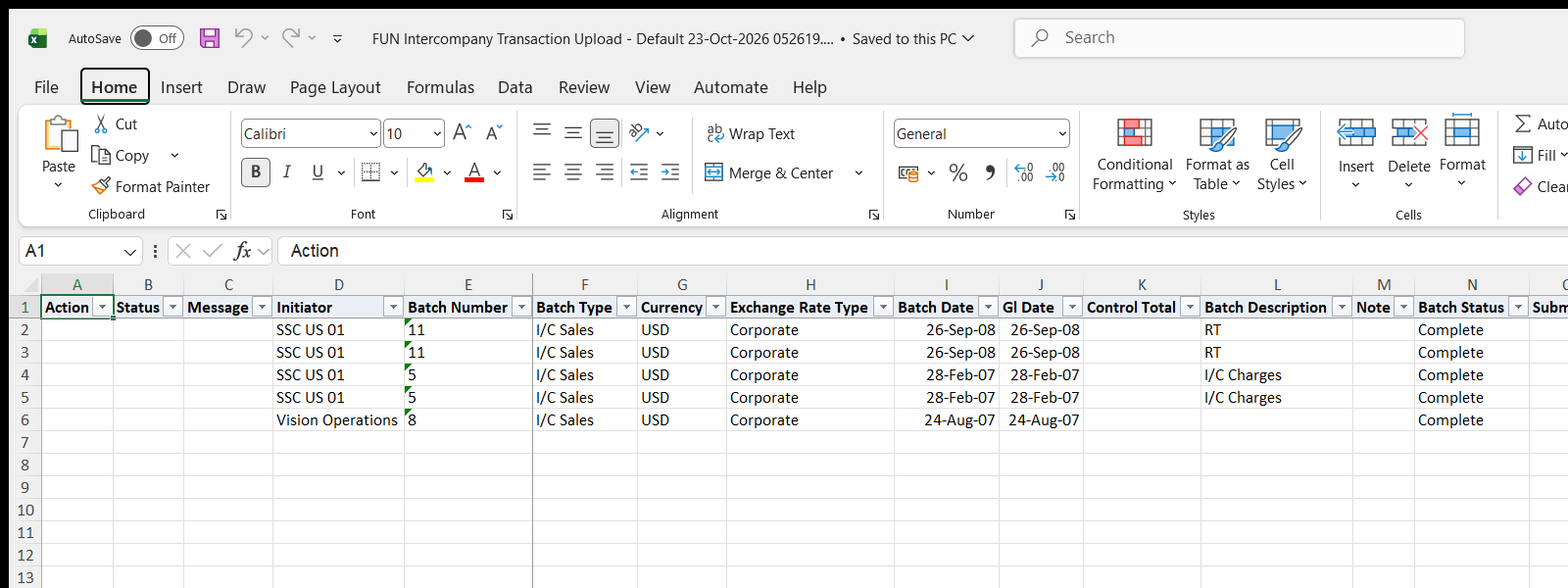
Task: Open Batch Type filter dropdown
Action: [x=626, y=307]
